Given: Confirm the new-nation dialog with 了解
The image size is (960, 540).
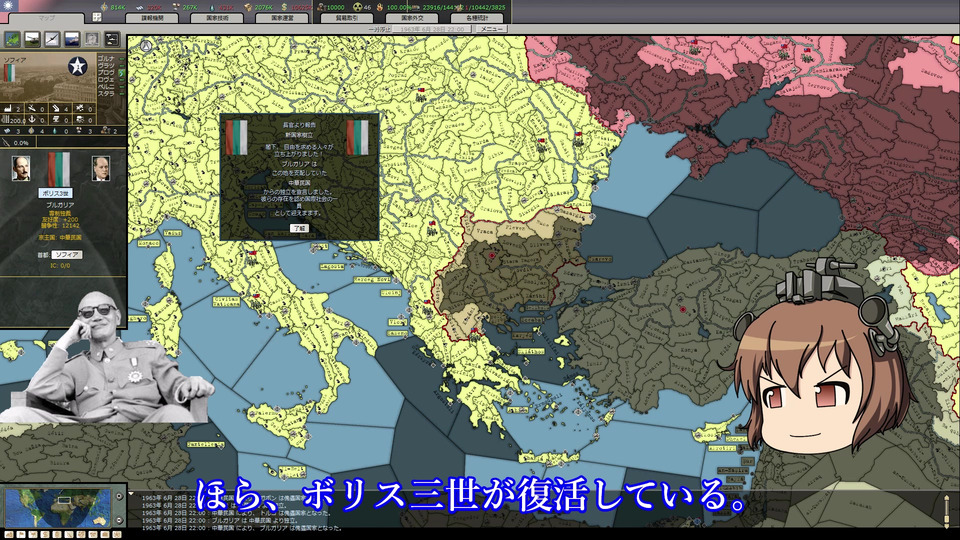Looking at the screenshot, I should 299,228.
